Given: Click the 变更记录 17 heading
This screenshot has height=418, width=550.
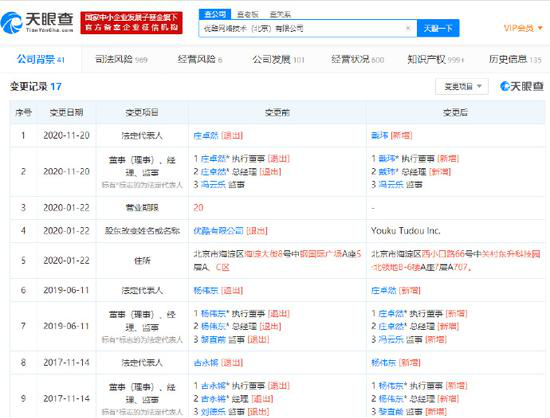Looking at the screenshot, I should click(35, 86).
